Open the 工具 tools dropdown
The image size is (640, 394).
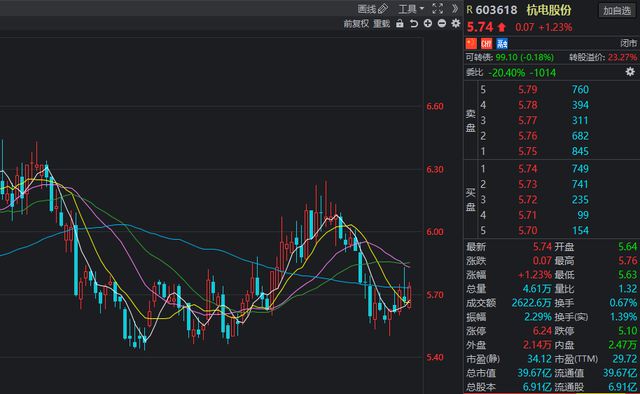pyautogui.click(x=411, y=9)
